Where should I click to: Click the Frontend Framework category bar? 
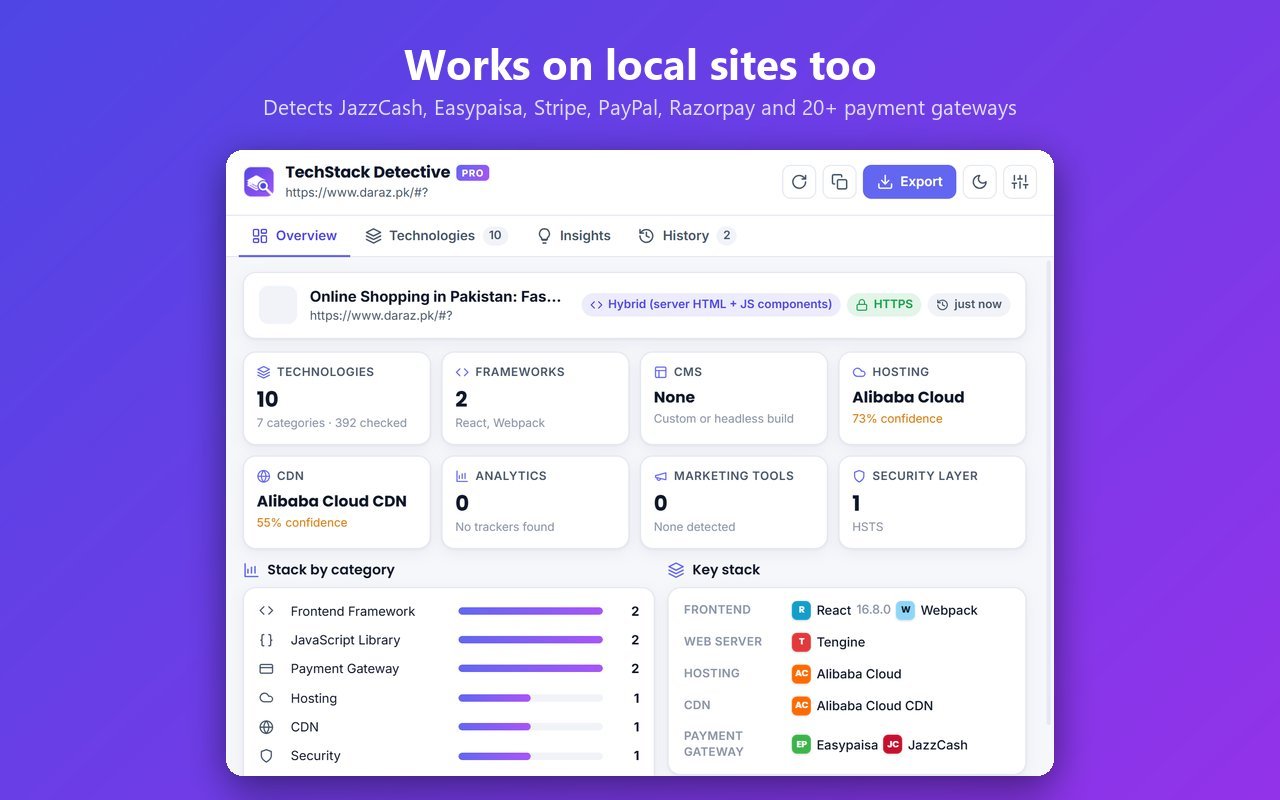pyautogui.click(x=531, y=611)
